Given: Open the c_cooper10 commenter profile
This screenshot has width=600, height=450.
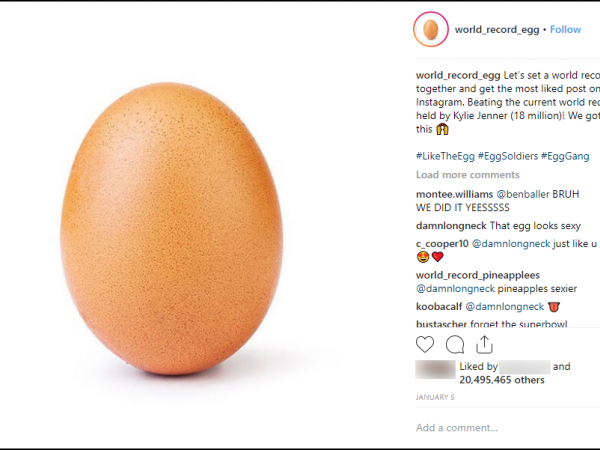Looking at the screenshot, I should tap(443, 243).
